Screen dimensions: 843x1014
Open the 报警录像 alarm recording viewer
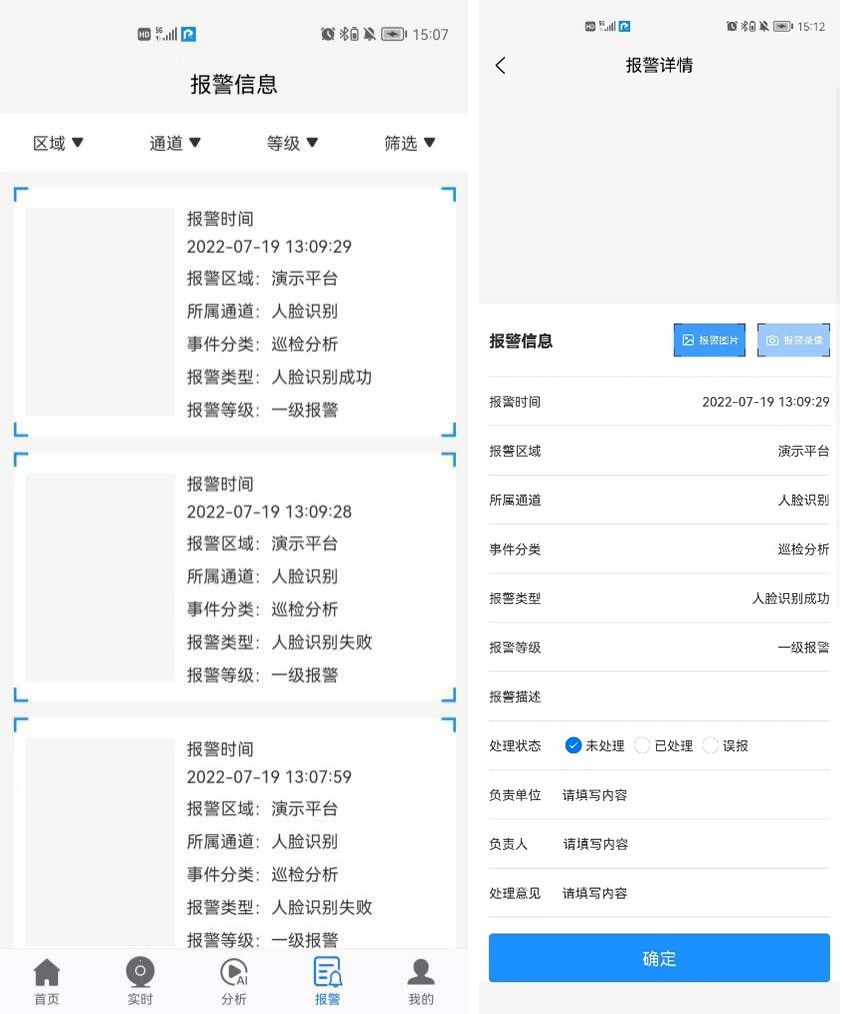(x=793, y=340)
